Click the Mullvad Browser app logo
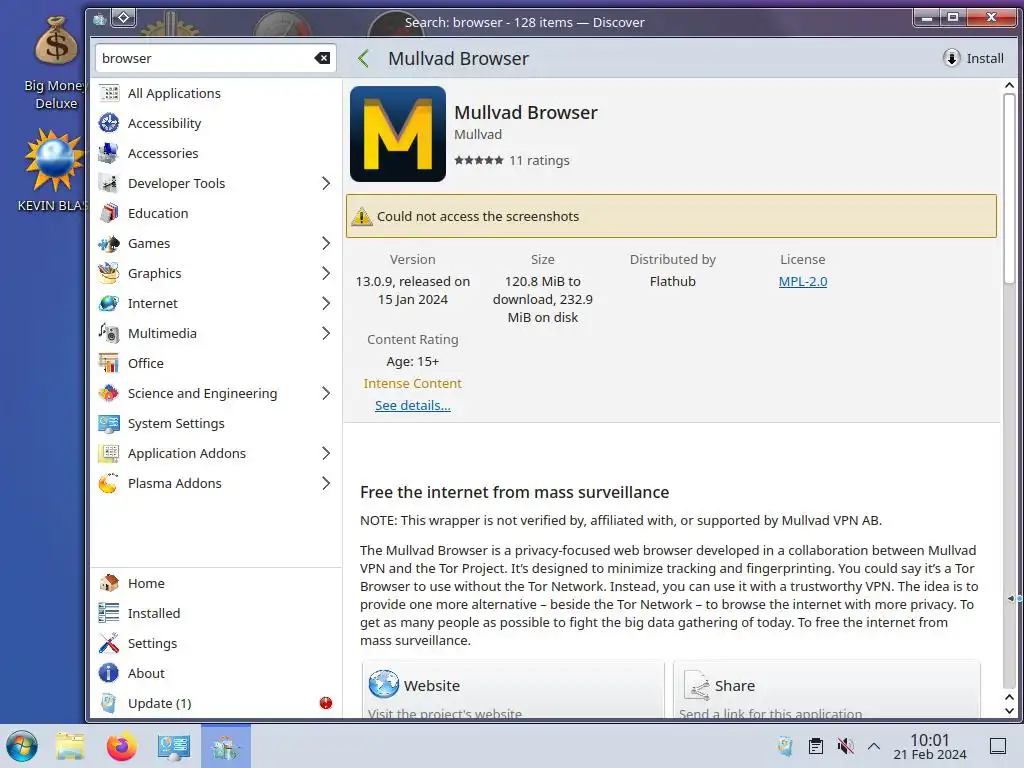The height and width of the screenshot is (768, 1024). [398, 134]
